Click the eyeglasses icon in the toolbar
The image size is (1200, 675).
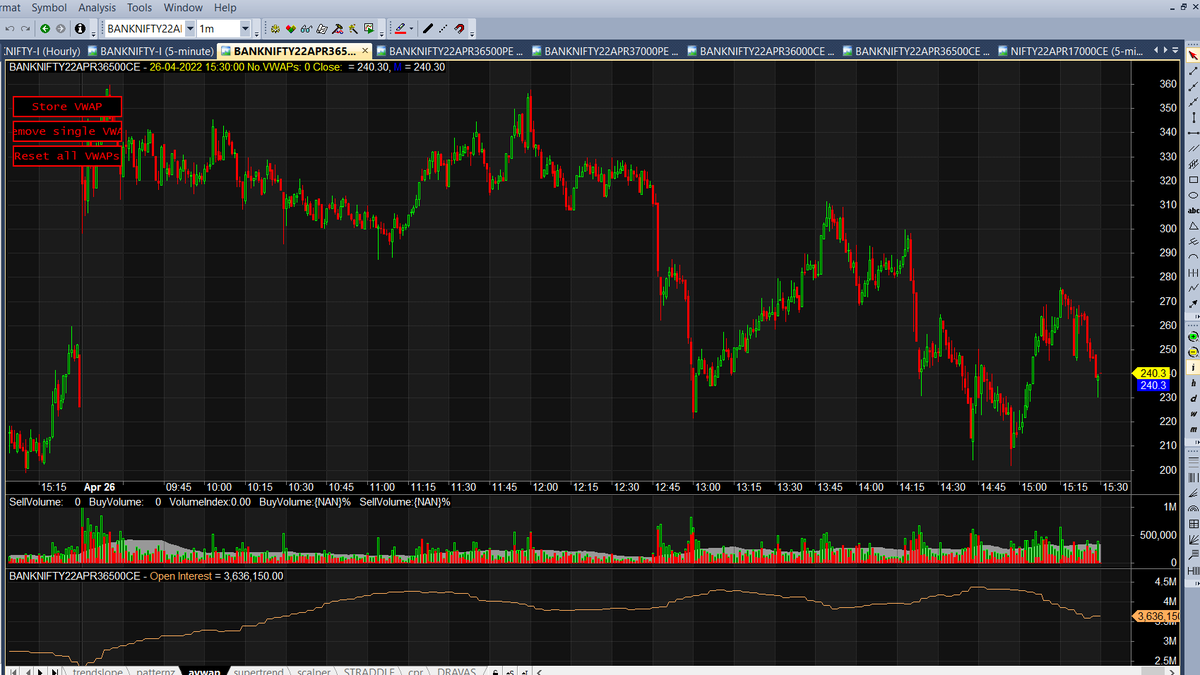[x=306, y=29]
